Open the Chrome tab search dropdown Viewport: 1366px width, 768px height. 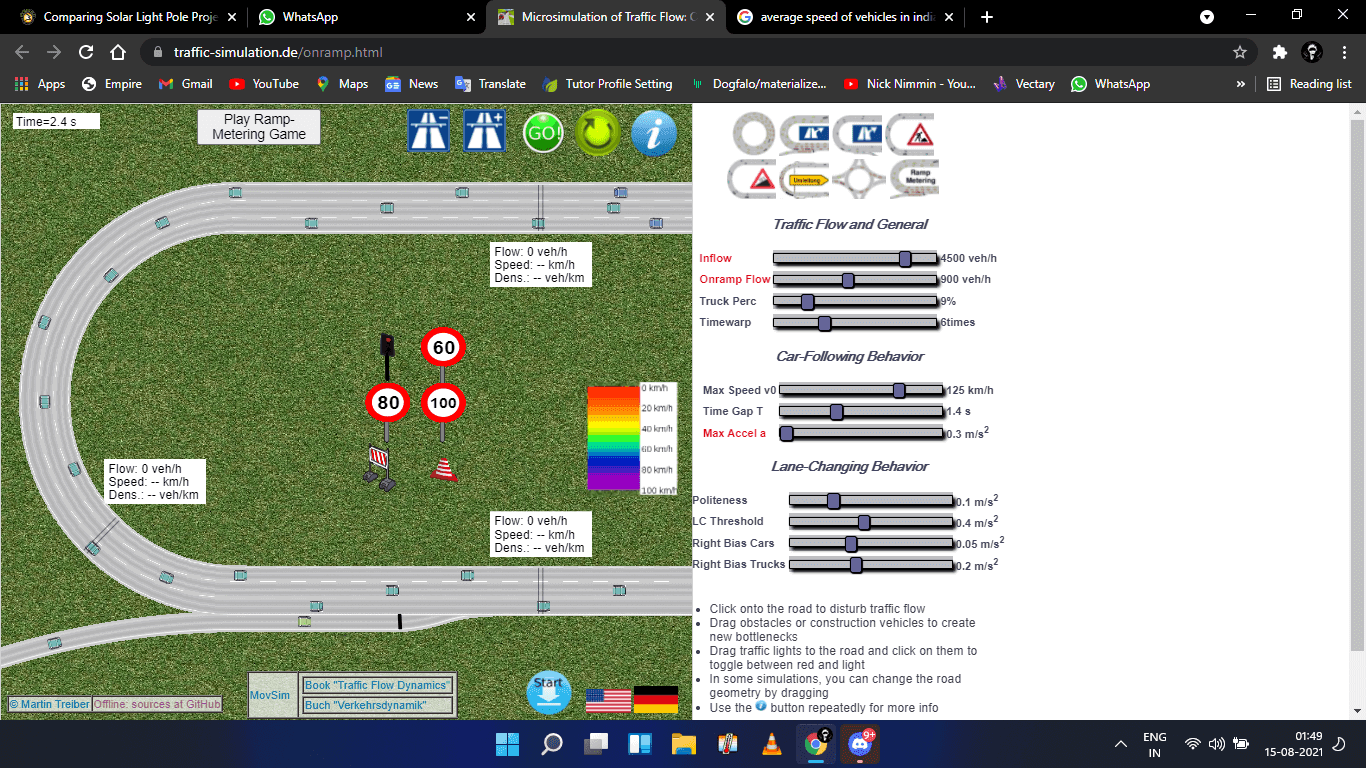tap(1207, 17)
